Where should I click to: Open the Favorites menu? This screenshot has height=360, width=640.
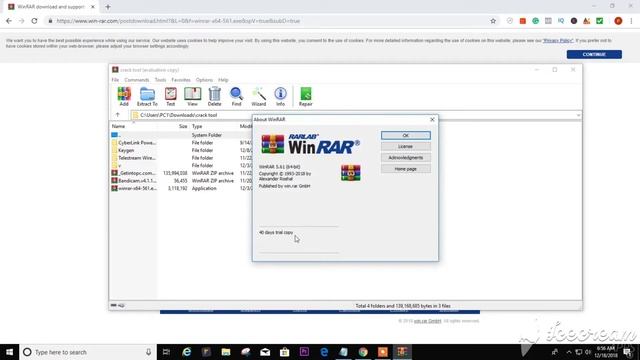181,80
